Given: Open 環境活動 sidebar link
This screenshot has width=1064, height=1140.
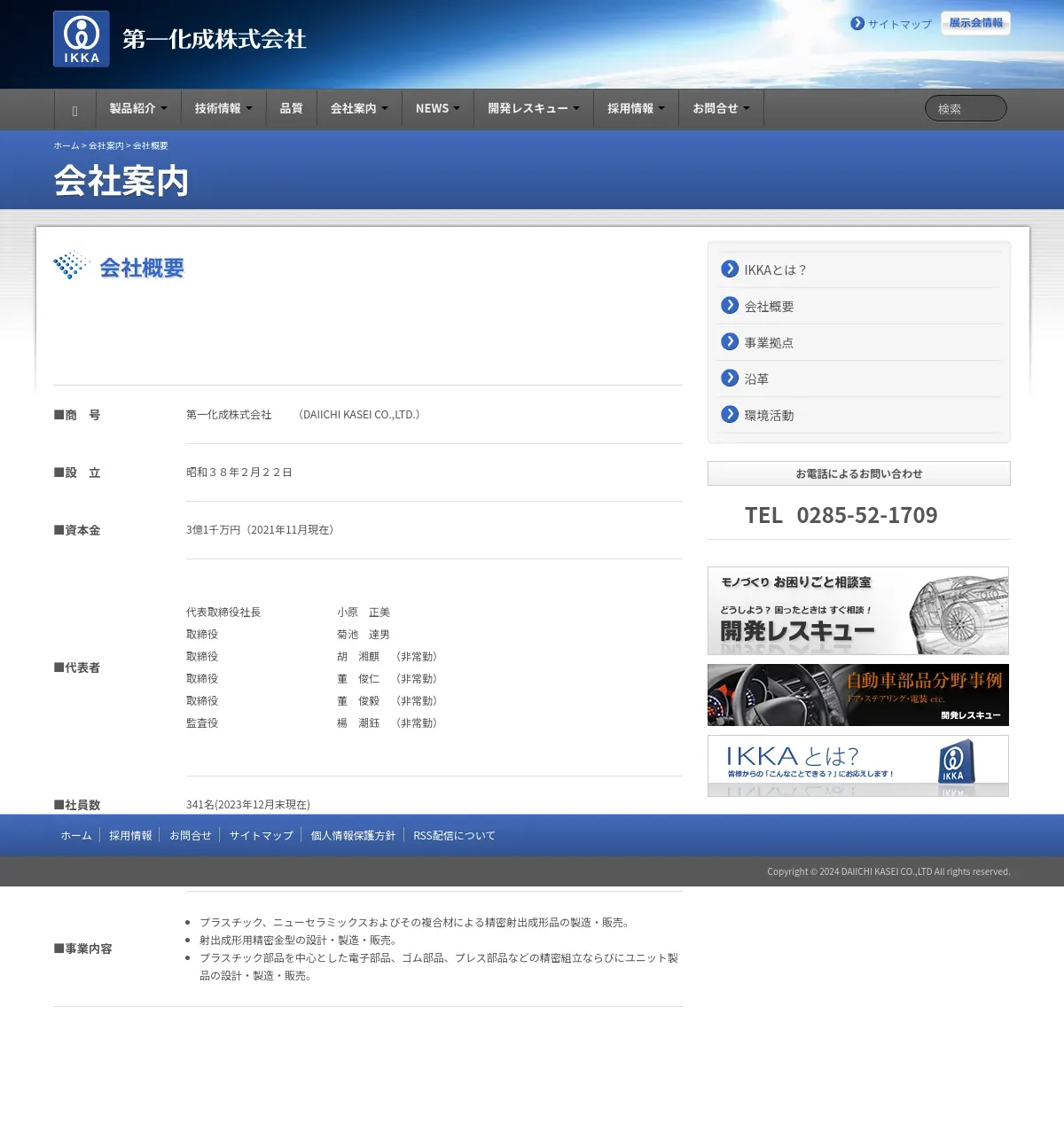Looking at the screenshot, I should click(x=769, y=415).
